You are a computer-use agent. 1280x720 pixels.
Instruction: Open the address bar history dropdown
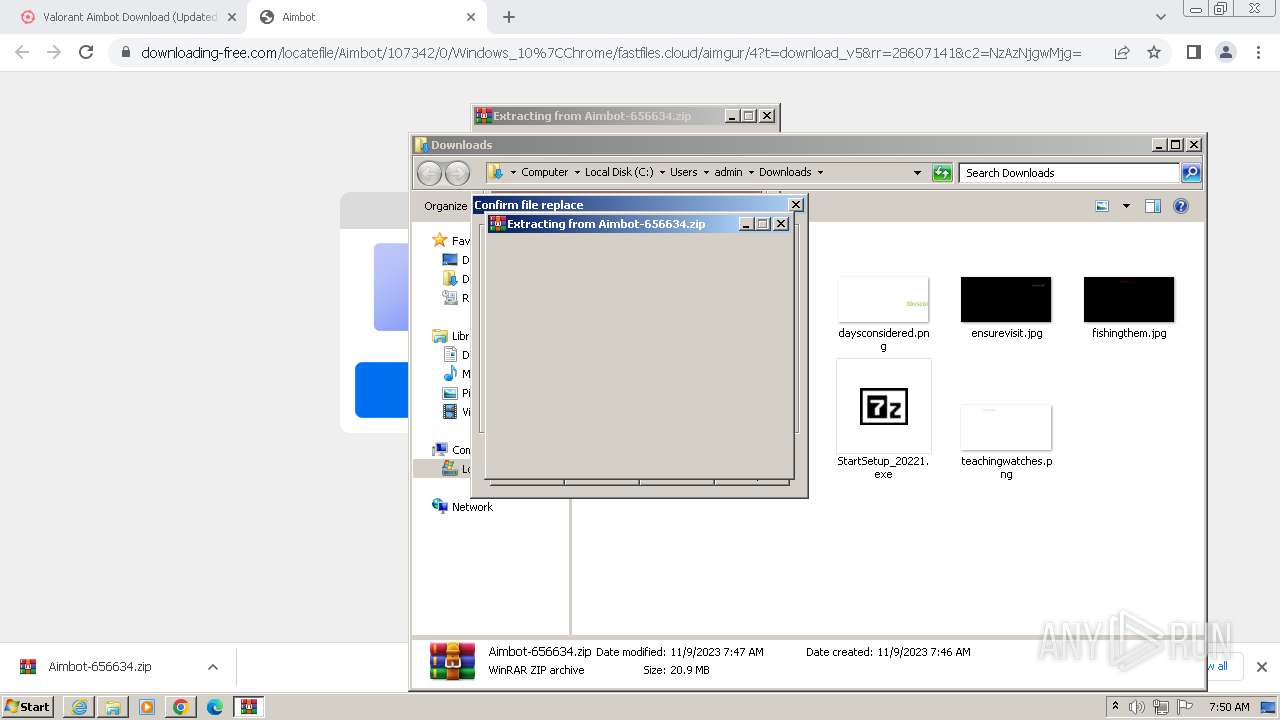pyautogui.click(x=917, y=173)
